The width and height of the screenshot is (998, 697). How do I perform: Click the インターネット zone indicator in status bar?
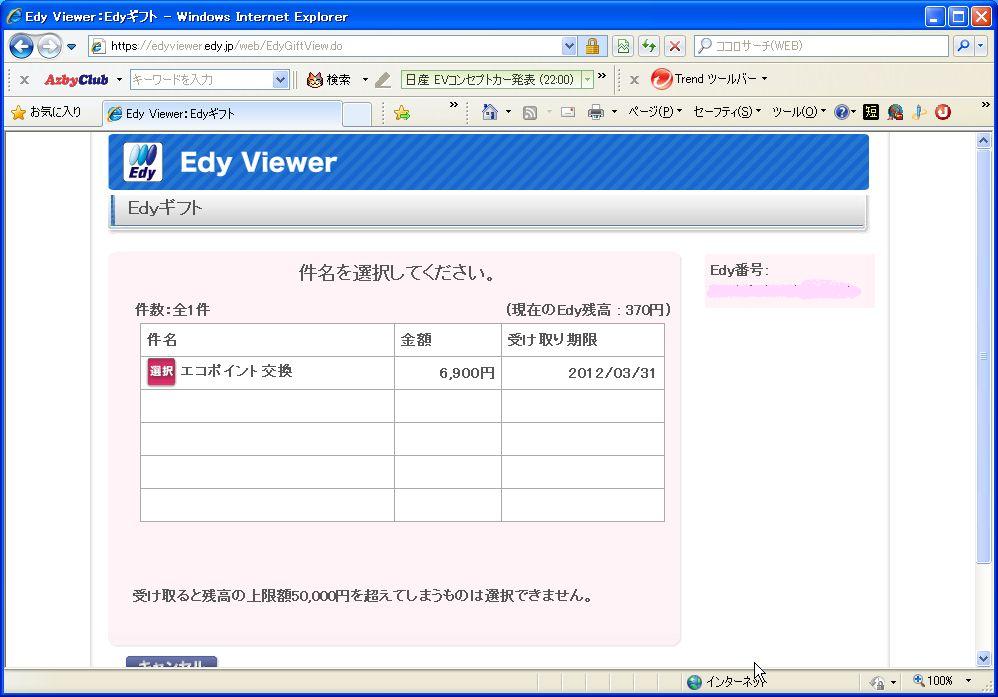click(727, 682)
